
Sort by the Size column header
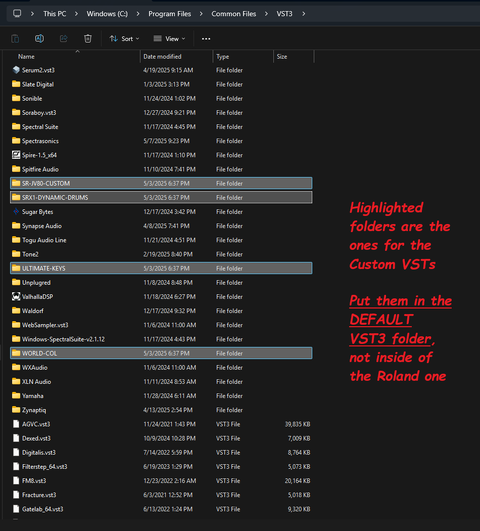point(282,57)
